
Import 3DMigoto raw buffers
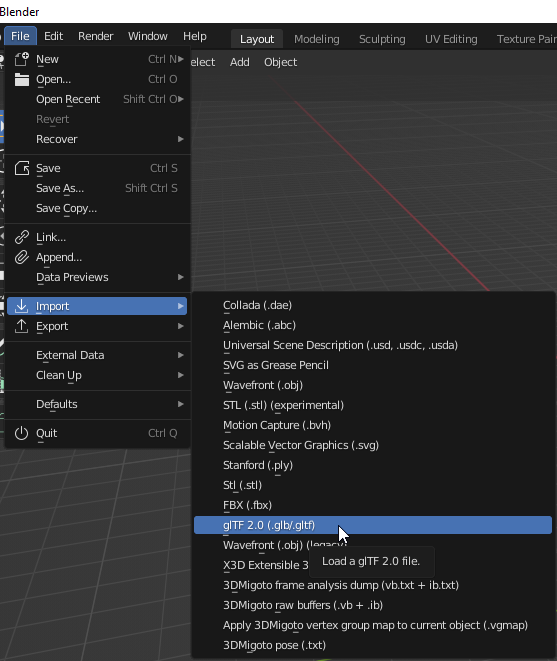pos(373,605)
